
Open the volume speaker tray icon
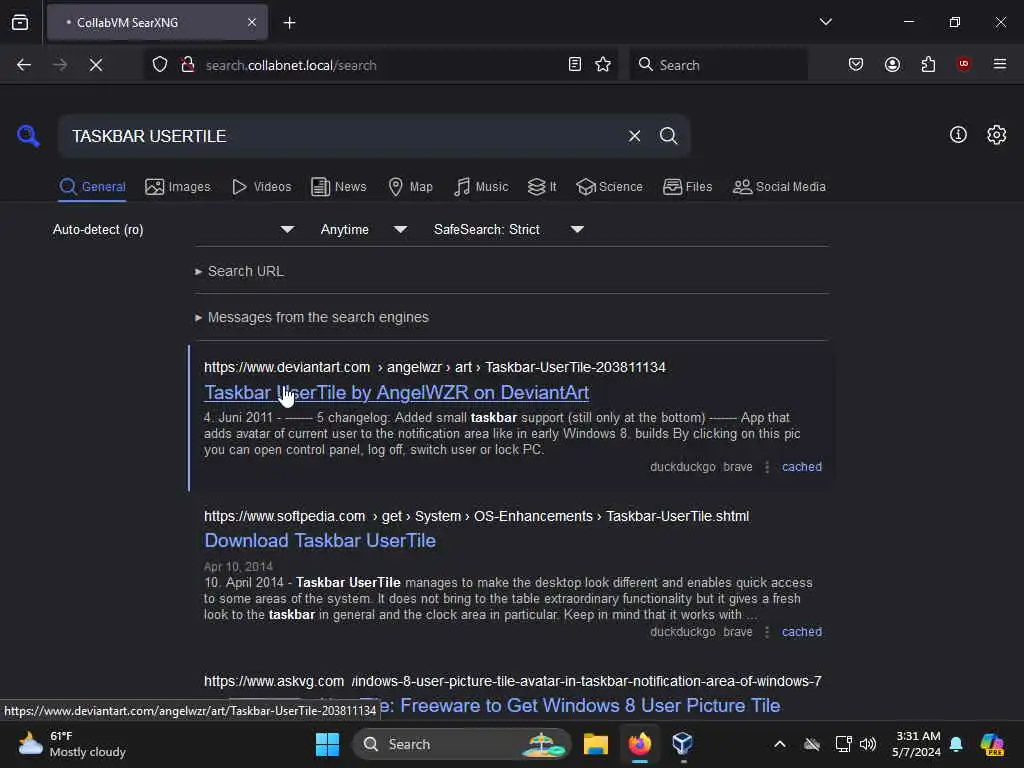868,744
